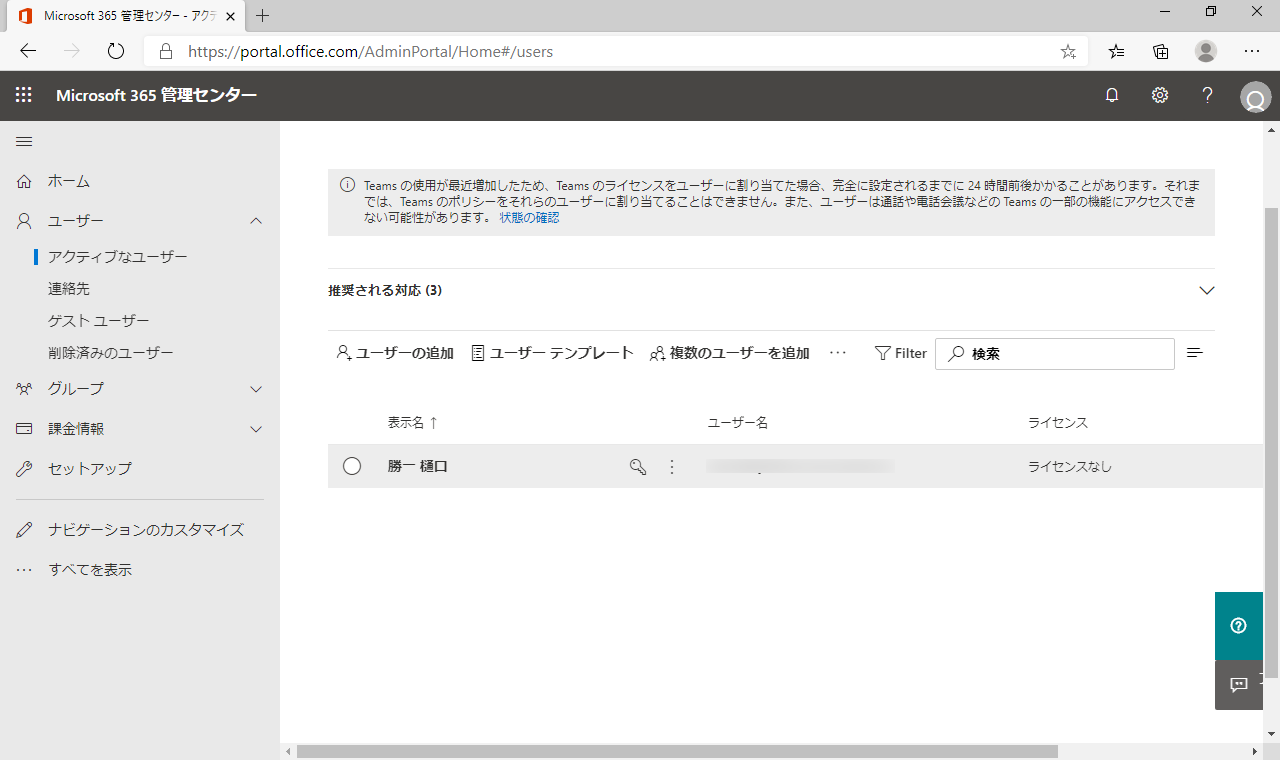Viewport: 1280px width, 760px height.
Task: Click the Groups icon in sidebar
Action: 25,388
